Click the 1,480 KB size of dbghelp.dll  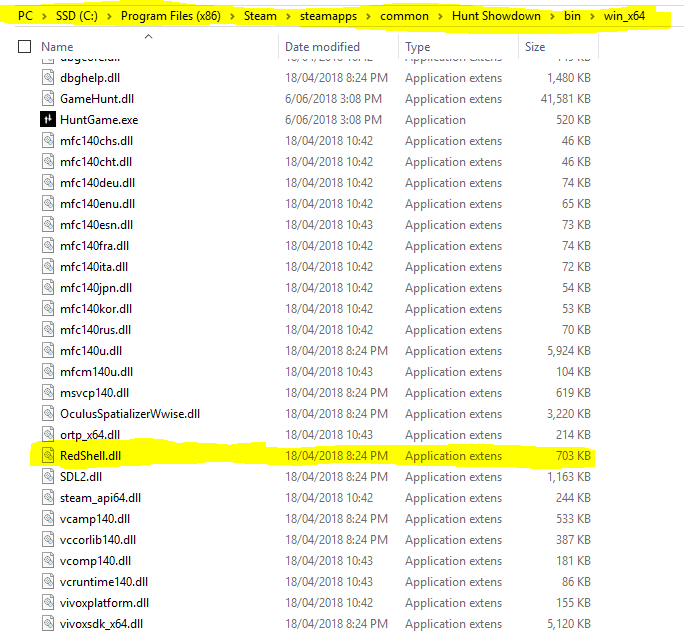tap(569, 78)
